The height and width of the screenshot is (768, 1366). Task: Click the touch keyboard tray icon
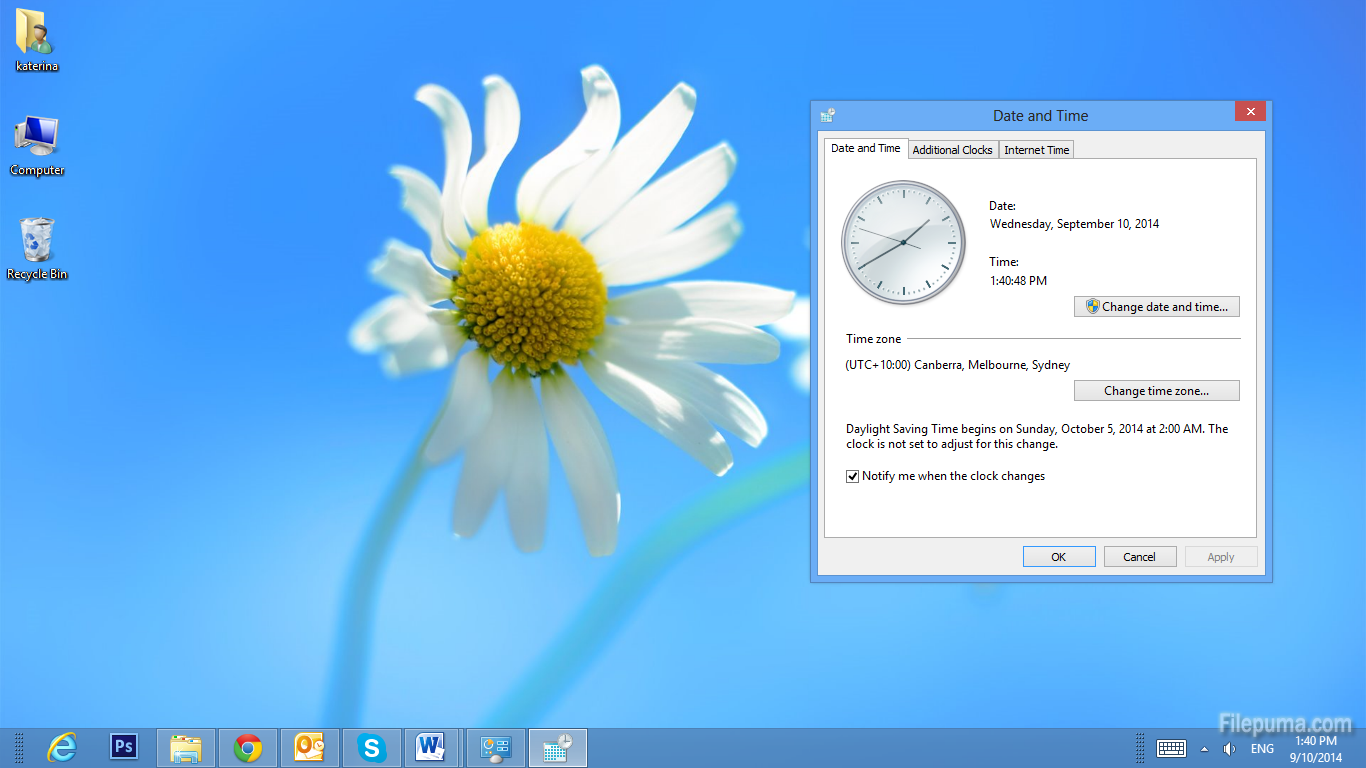pos(1171,748)
